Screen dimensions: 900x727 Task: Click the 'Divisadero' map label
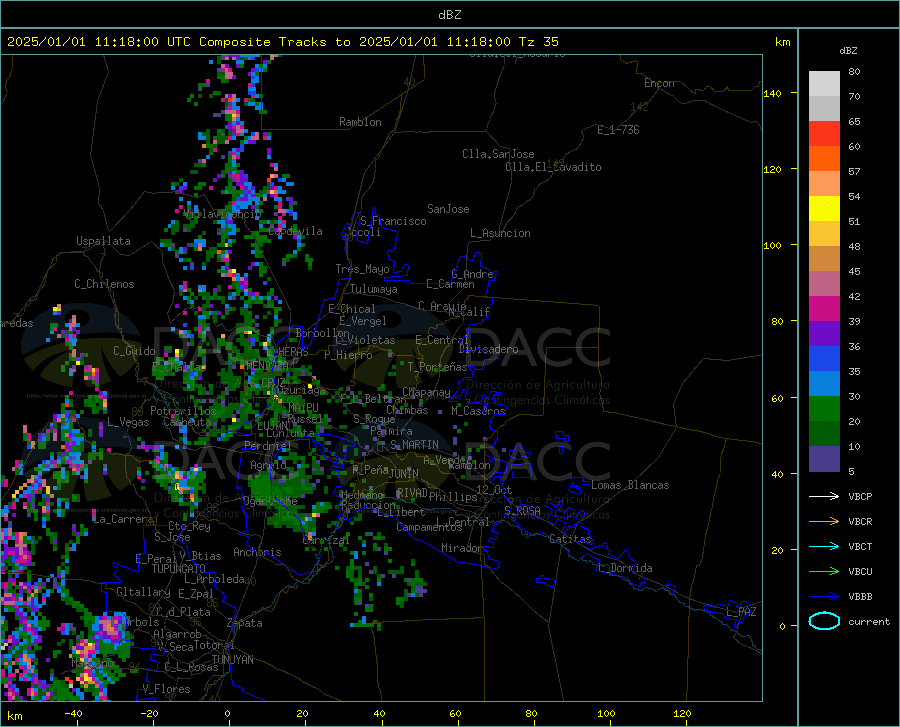tap(488, 349)
